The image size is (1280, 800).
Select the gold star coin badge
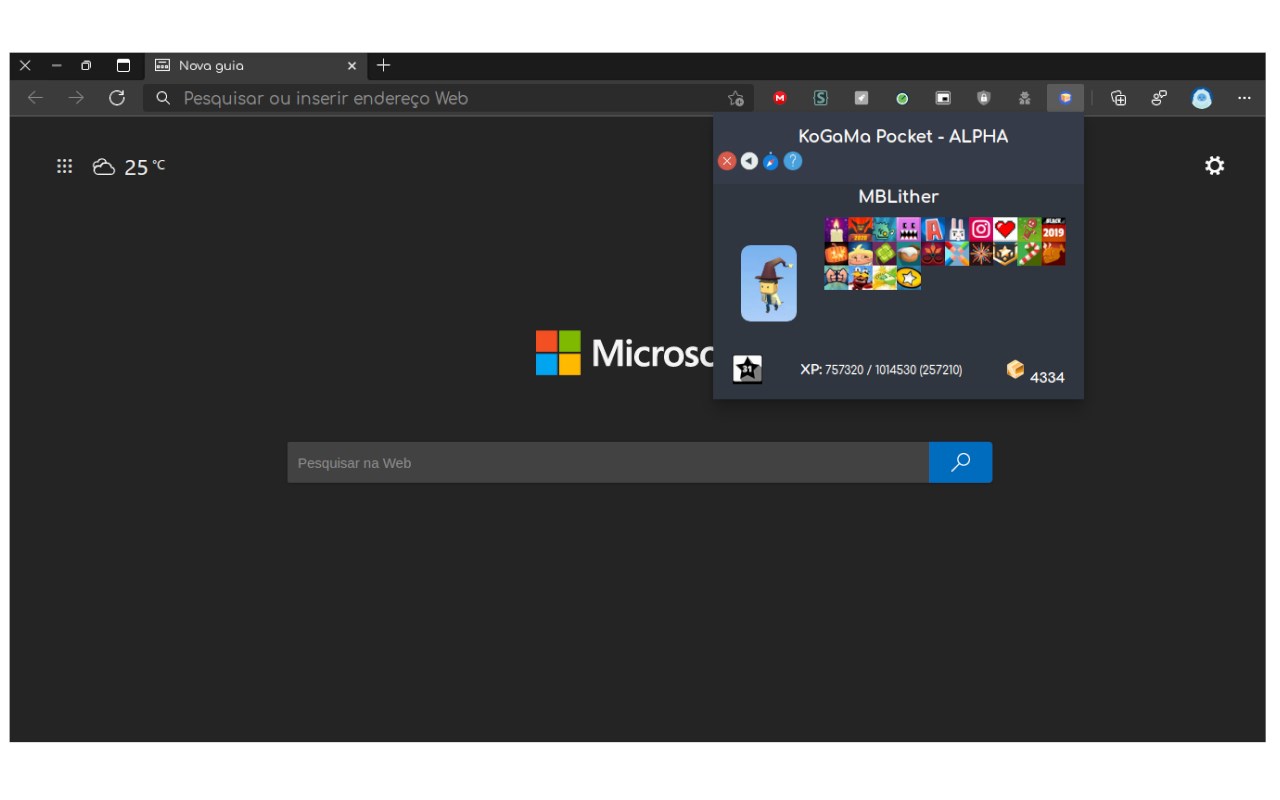[909, 278]
